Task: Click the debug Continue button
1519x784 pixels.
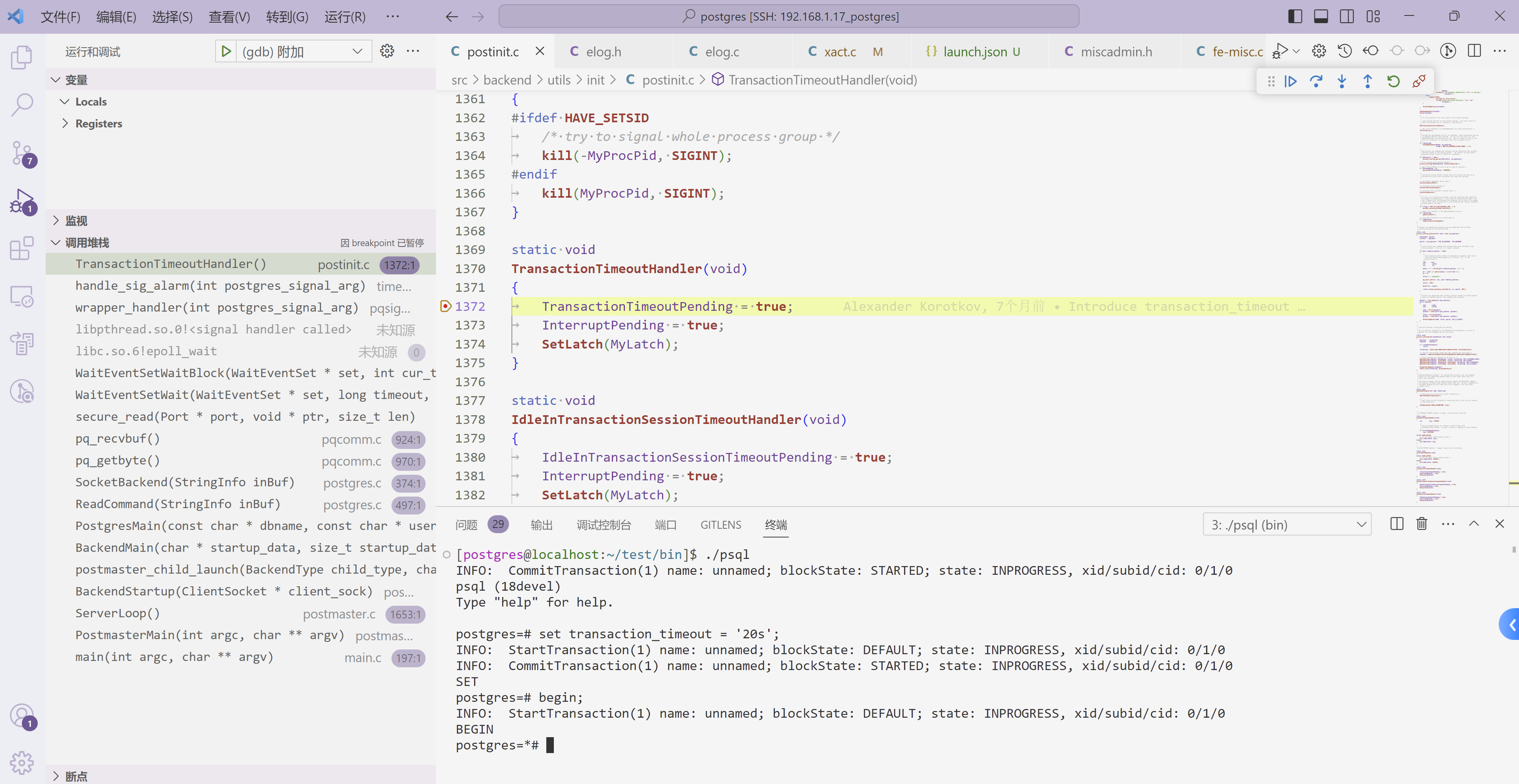Action: [1290, 81]
